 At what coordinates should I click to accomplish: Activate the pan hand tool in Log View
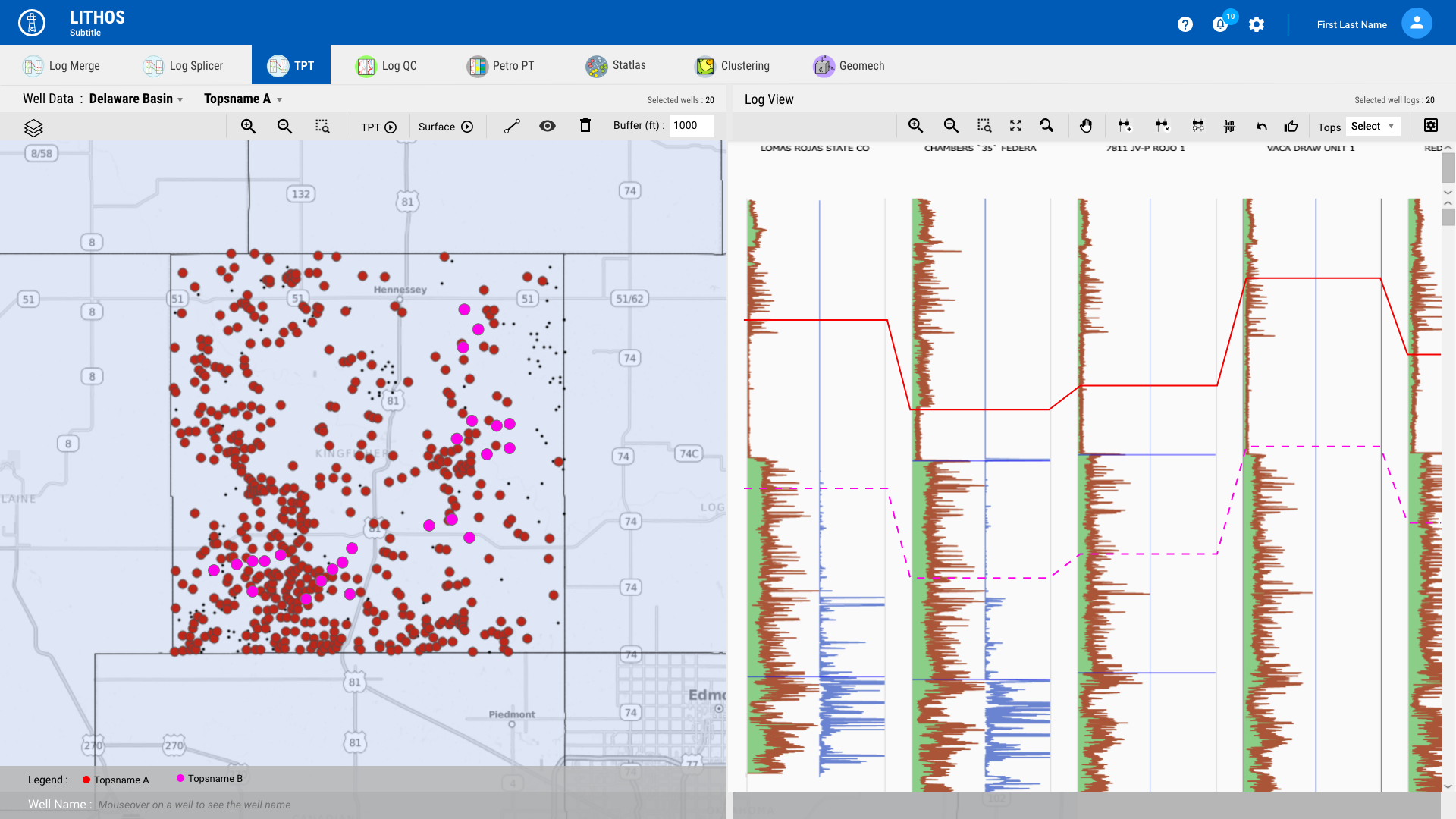click(1086, 126)
